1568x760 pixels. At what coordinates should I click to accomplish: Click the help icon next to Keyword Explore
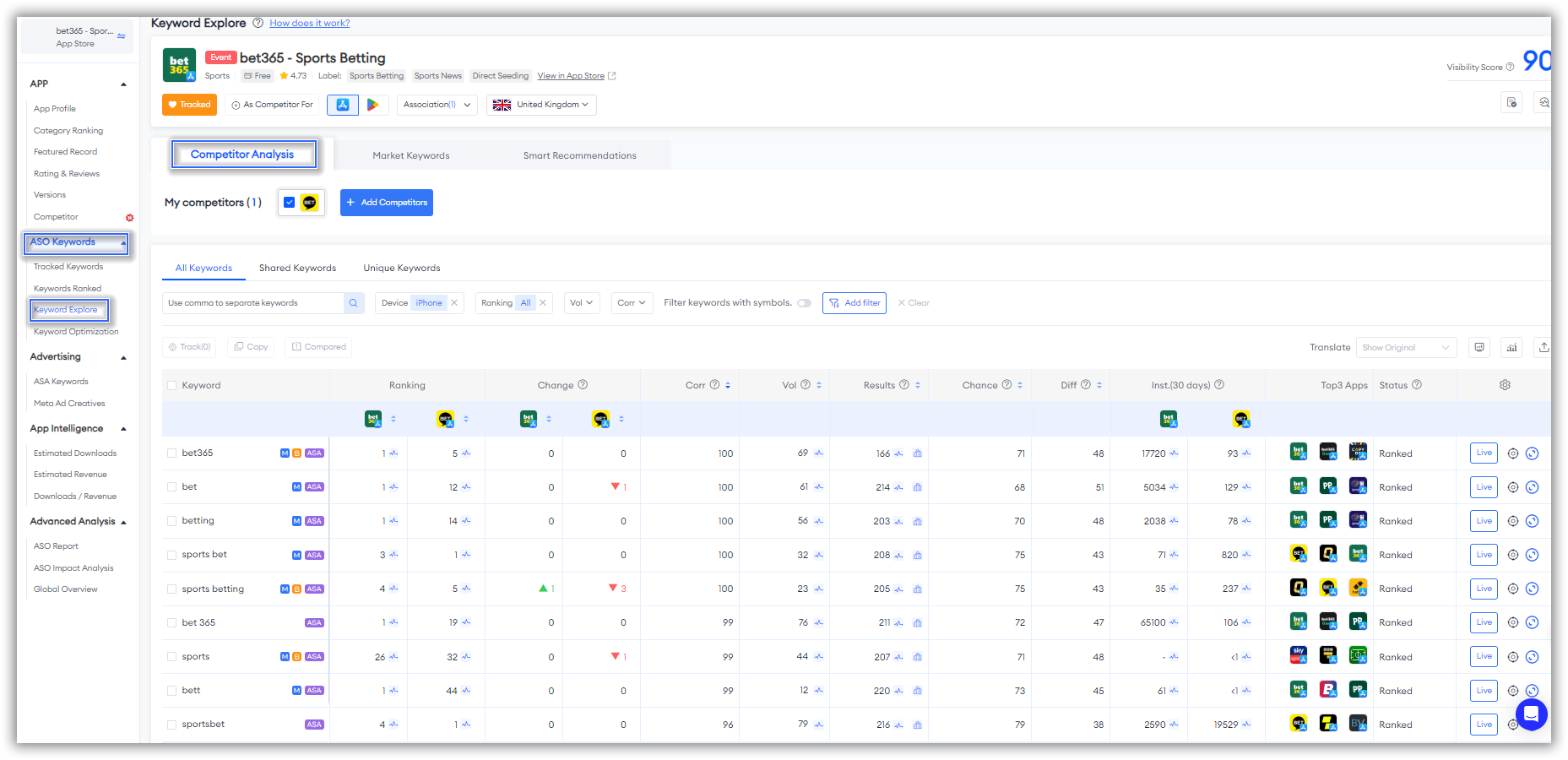tap(258, 23)
